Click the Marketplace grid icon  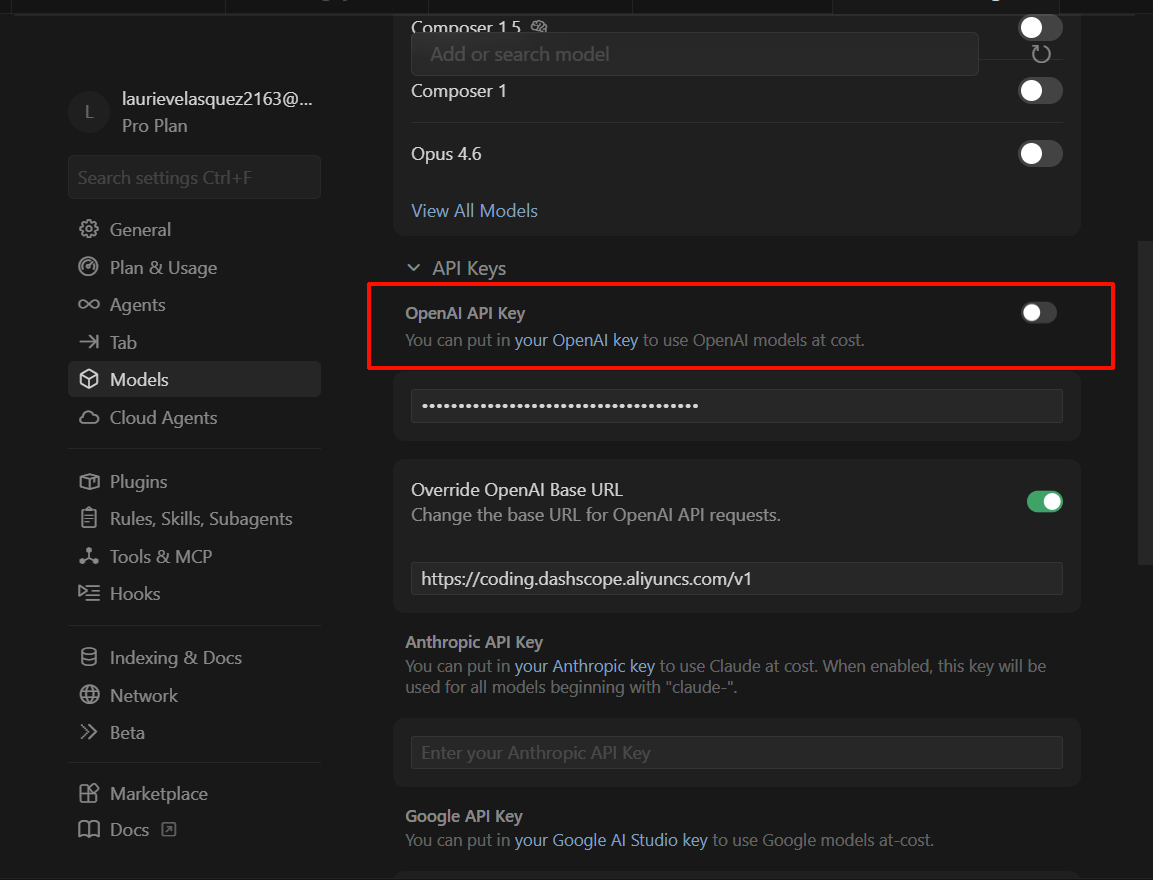click(x=89, y=793)
